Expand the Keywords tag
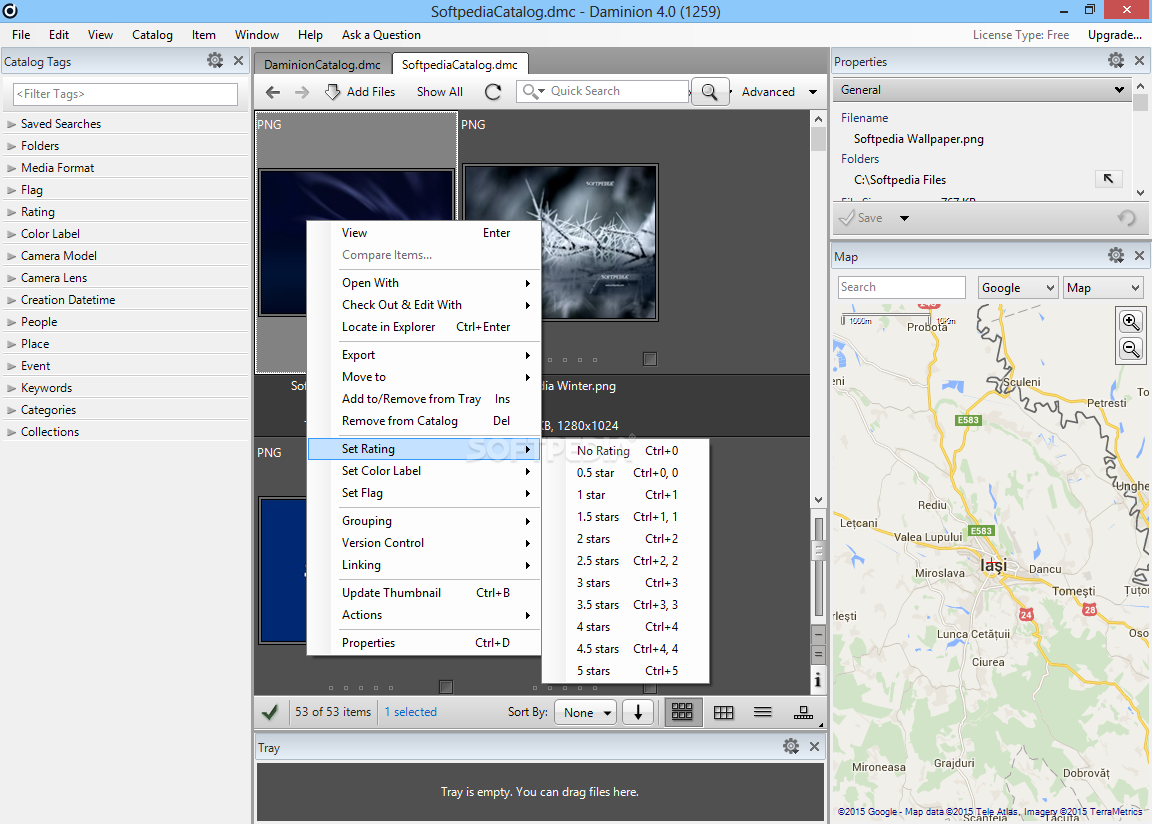The image size is (1152, 824). click(11, 388)
